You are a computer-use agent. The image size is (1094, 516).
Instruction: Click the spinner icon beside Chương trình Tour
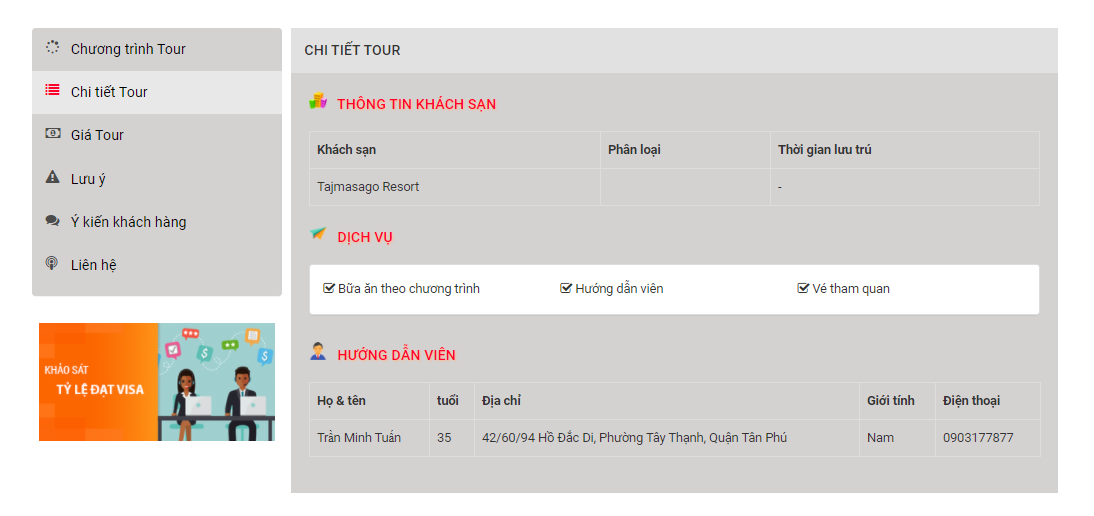[52, 47]
